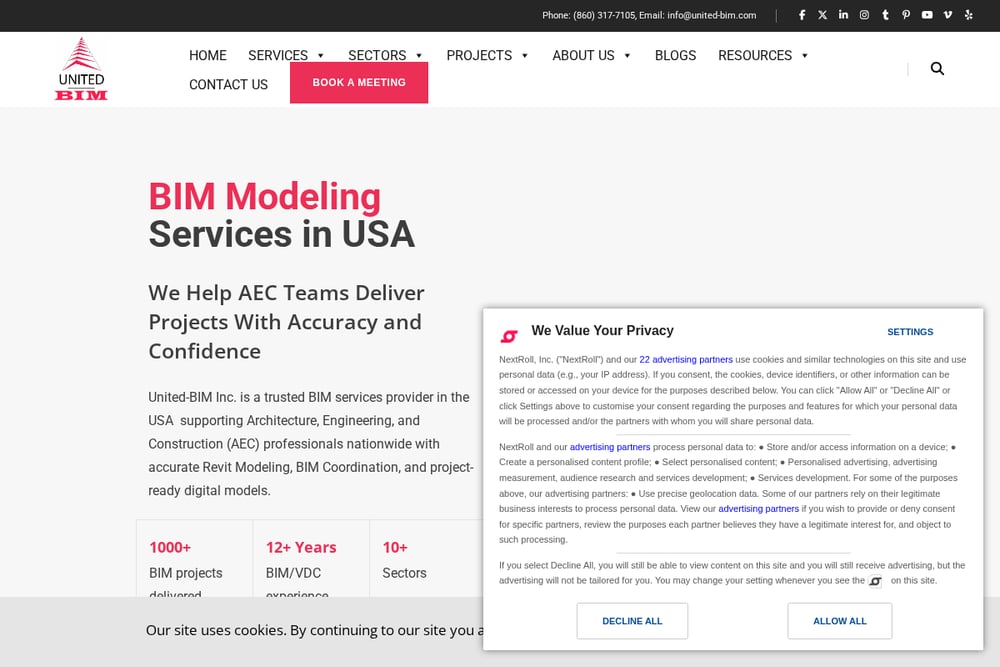Screen dimensions: 1000x667
Task: Open the 22 advertising partners link
Action: click(686, 360)
